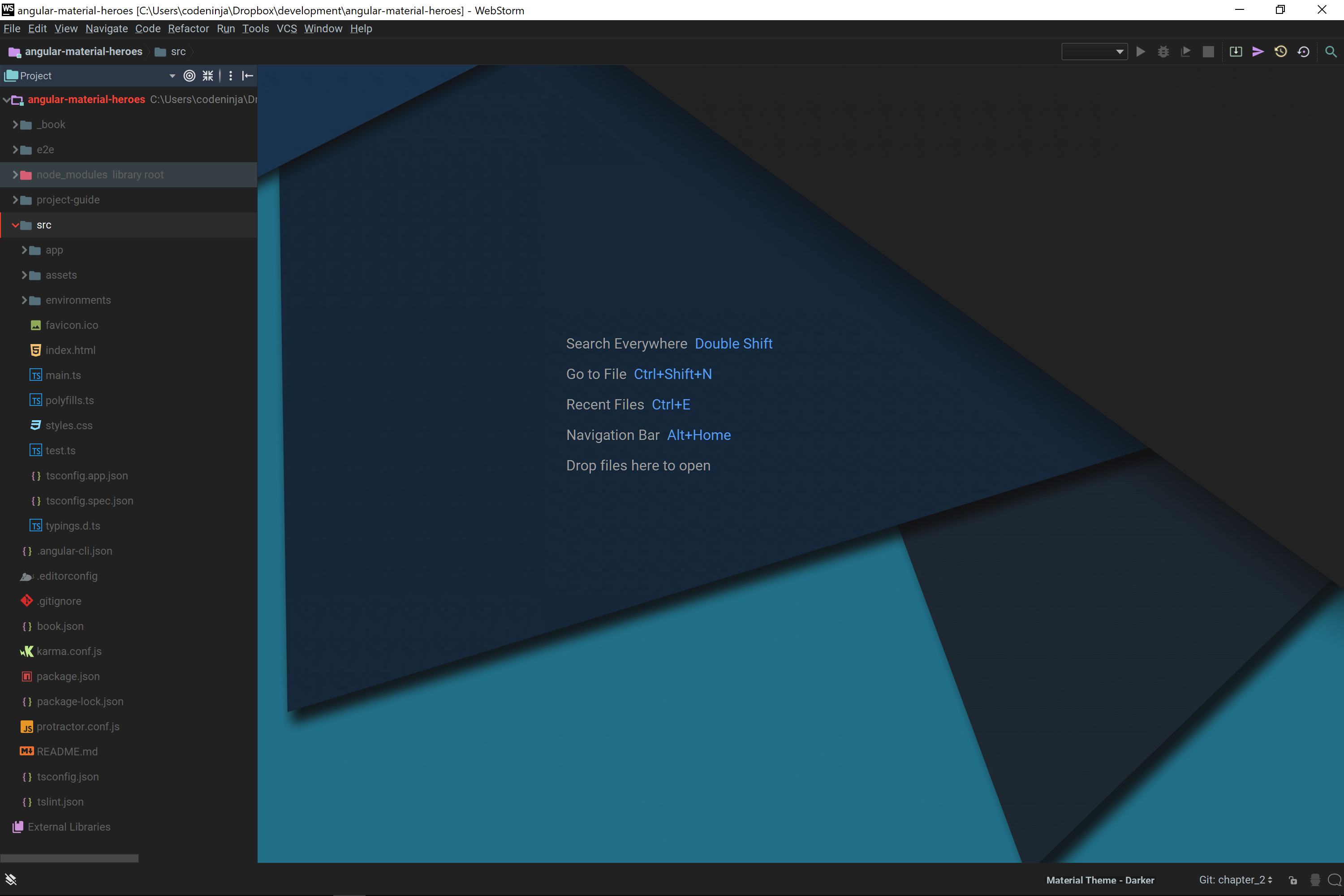
Task: Click the WebStorm logo in title bar
Action: click(8, 10)
